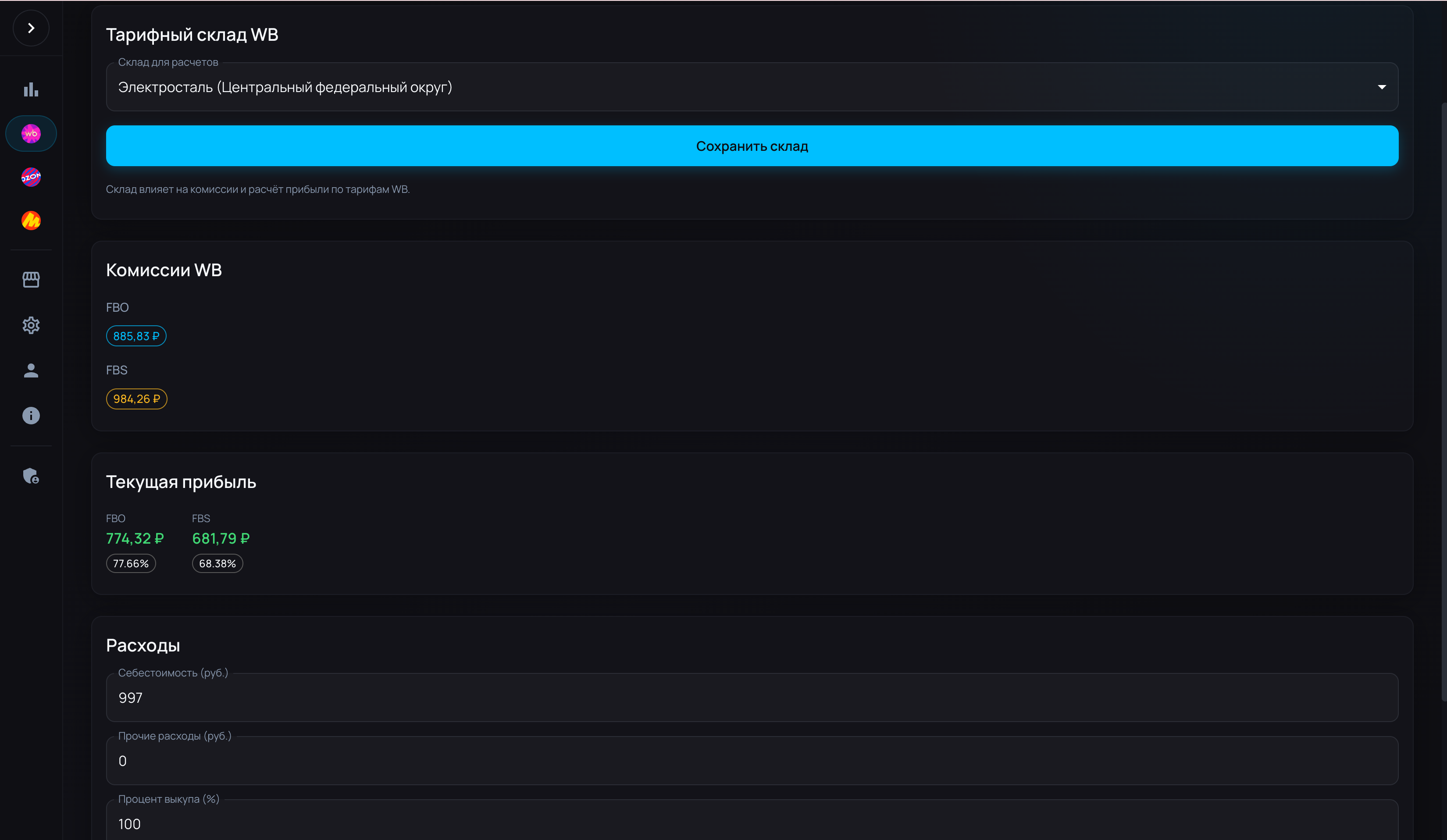Click the page vertical scrollbar
The height and width of the screenshot is (840, 1447).
[1443, 402]
